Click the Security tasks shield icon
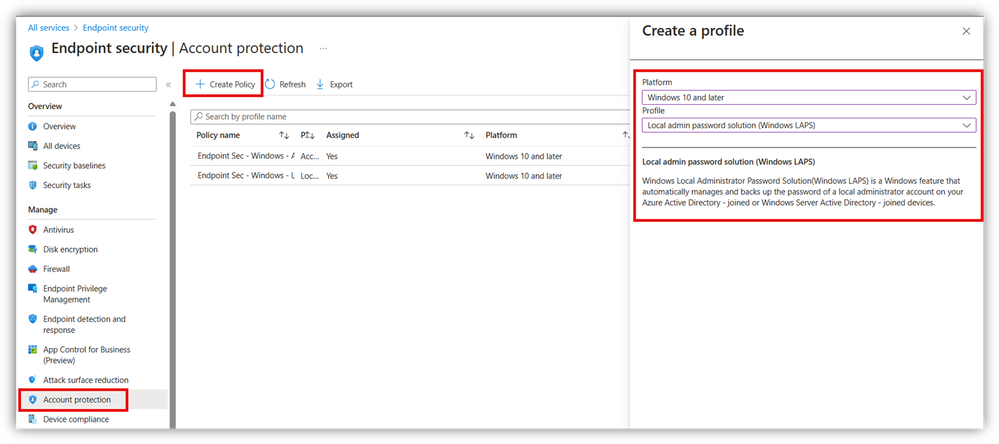The height and width of the screenshot is (444, 999). click(x=33, y=185)
